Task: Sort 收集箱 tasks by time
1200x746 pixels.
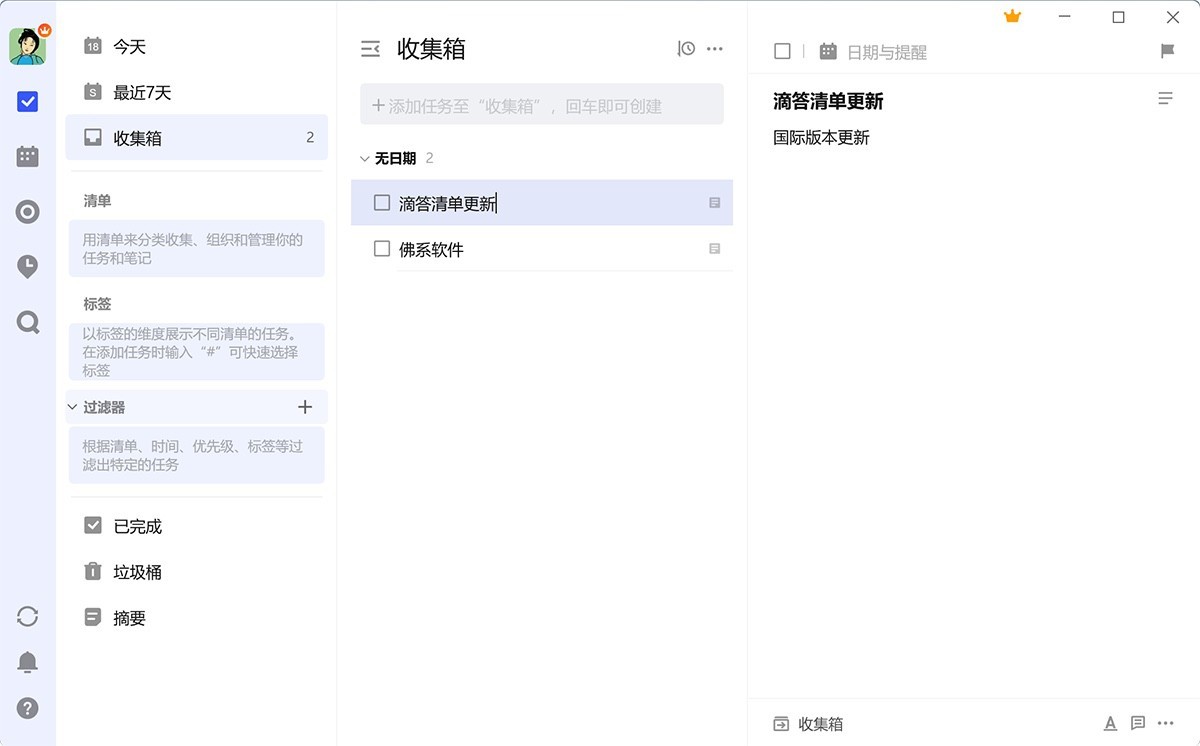Action: 685,48
